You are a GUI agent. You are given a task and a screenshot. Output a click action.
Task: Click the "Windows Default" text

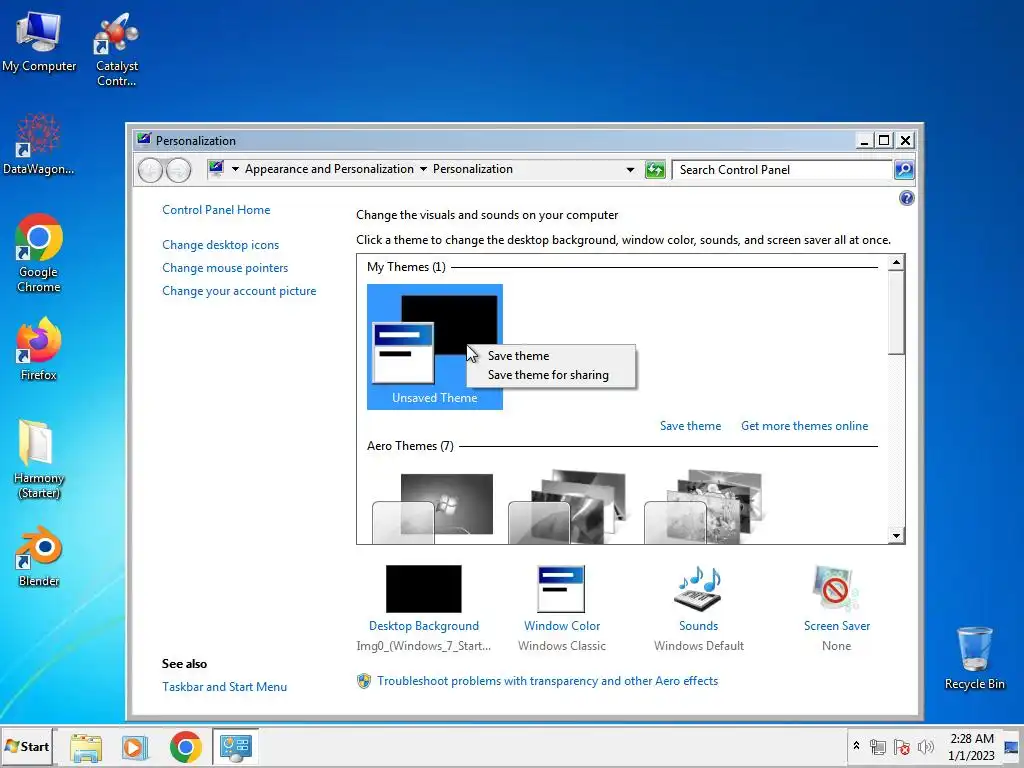click(699, 645)
